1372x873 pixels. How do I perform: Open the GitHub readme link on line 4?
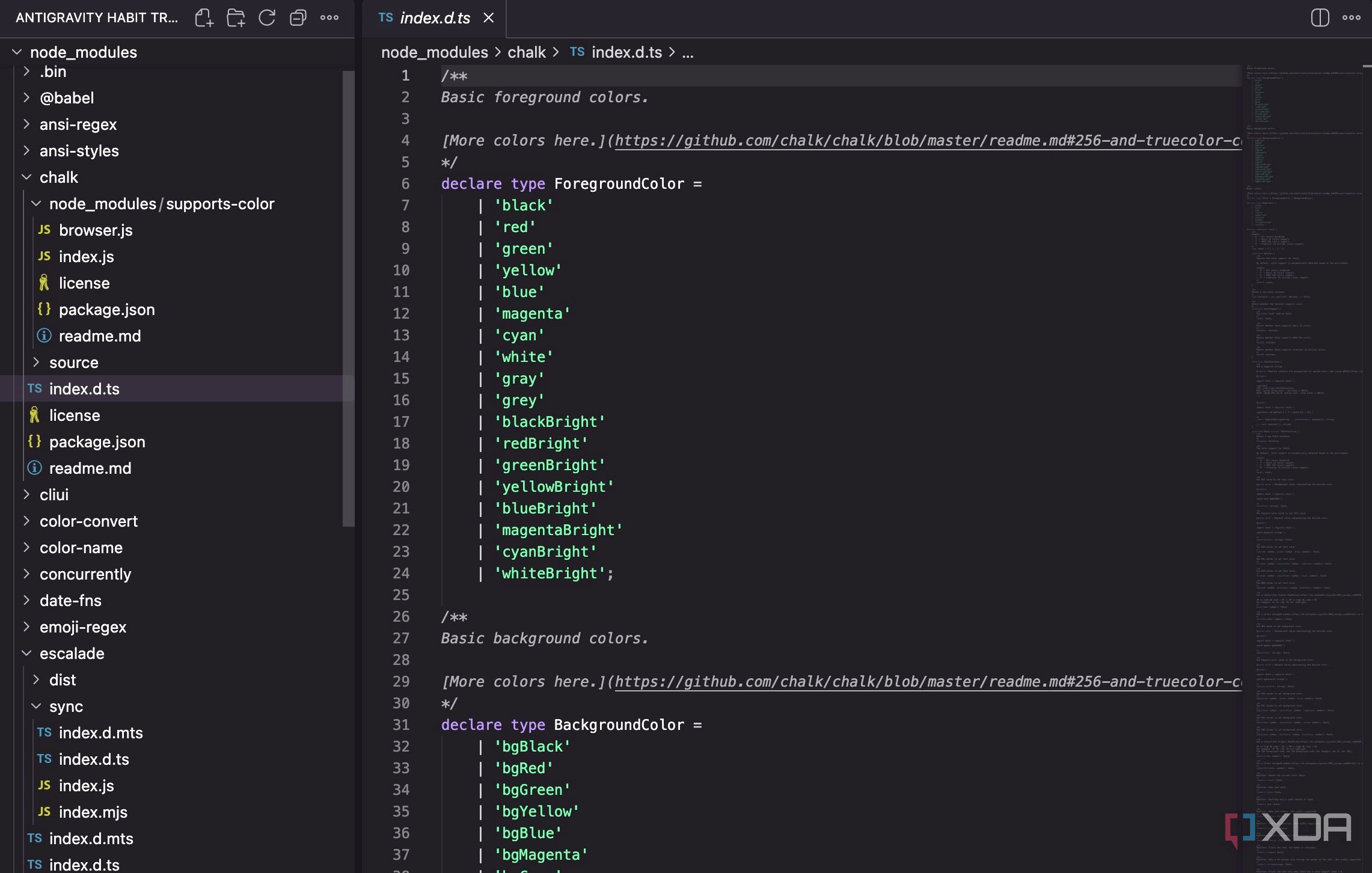click(928, 140)
